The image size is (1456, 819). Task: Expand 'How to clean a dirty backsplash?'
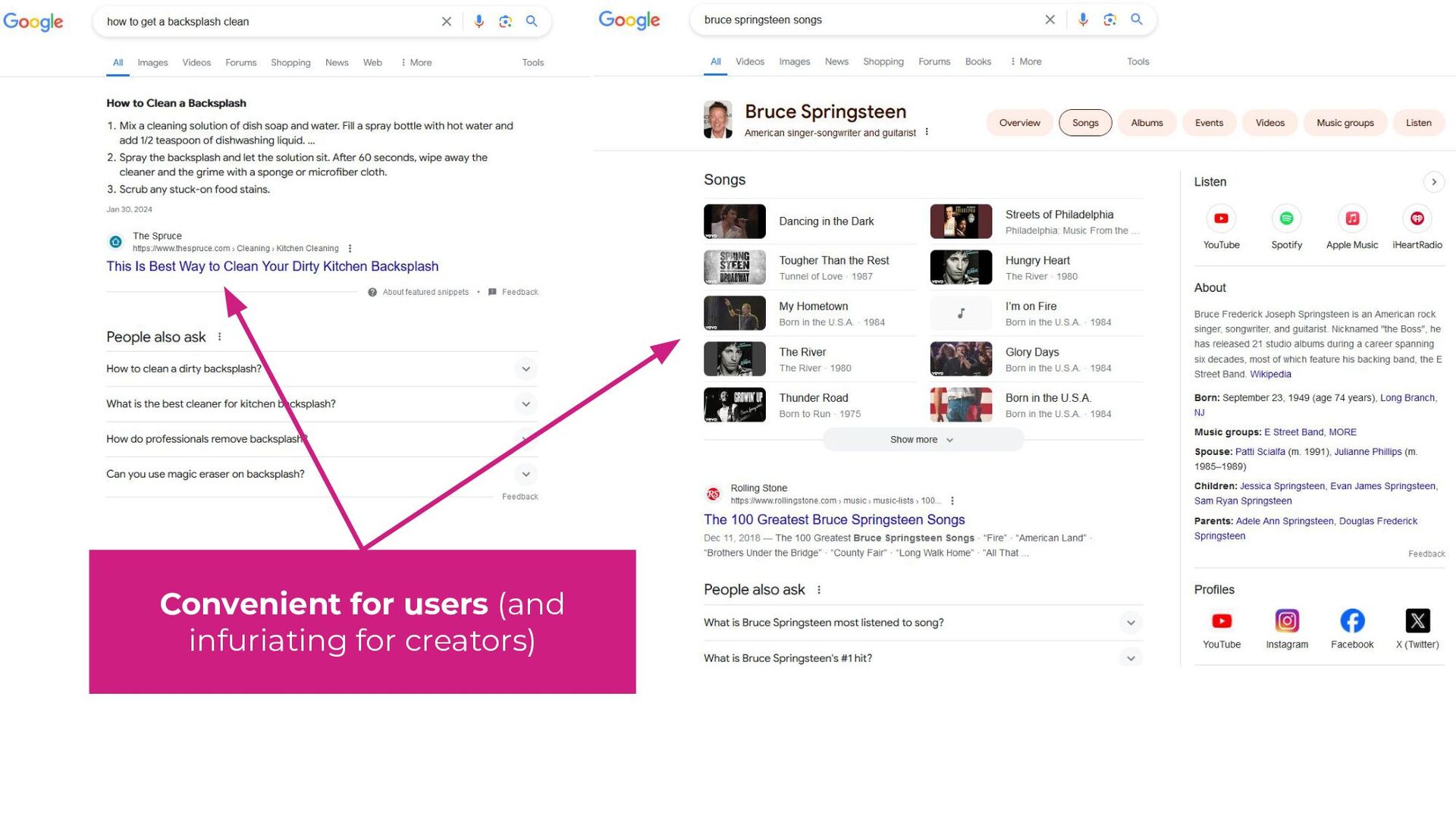point(322,369)
